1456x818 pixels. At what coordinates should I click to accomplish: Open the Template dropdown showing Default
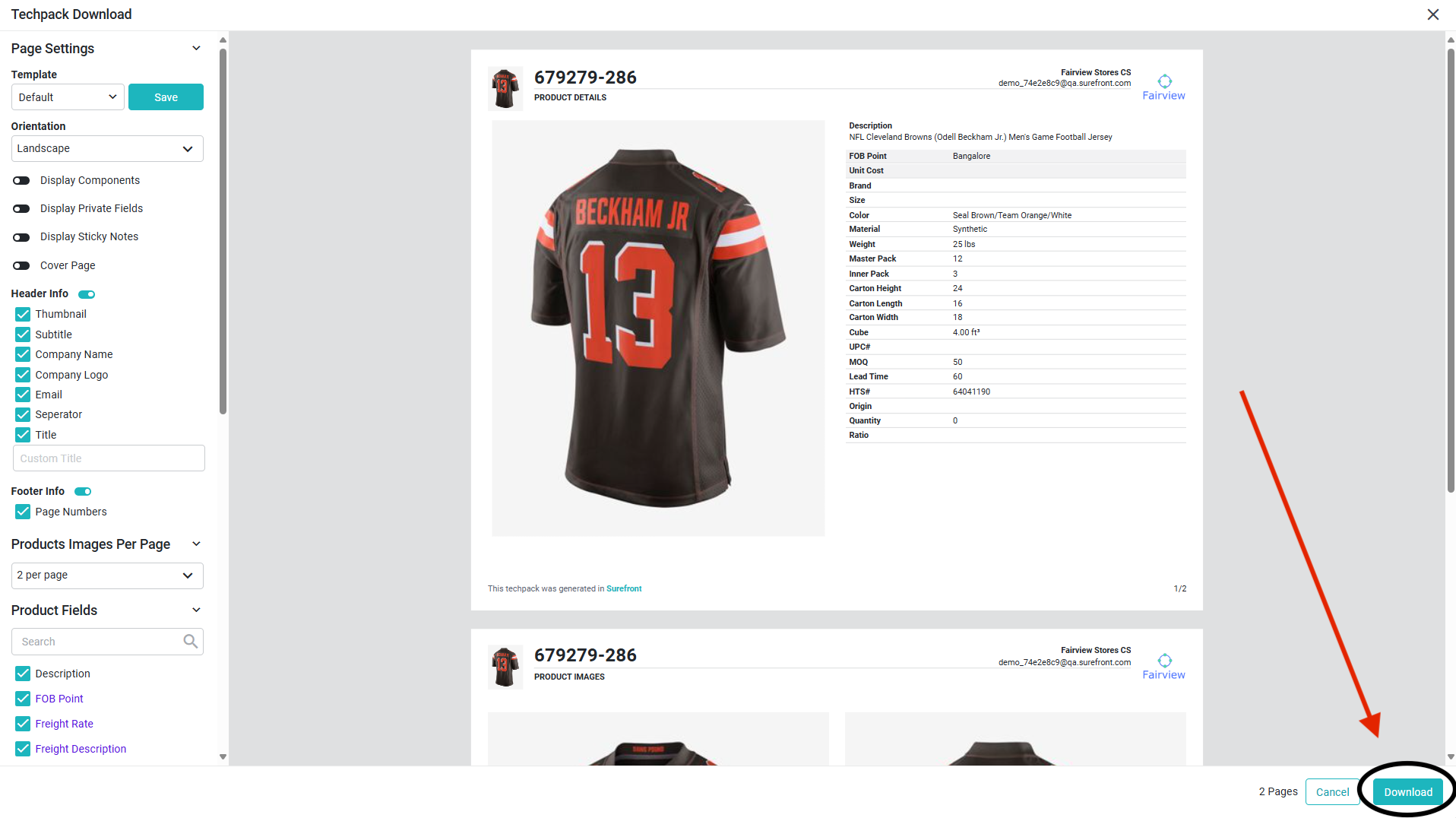click(x=68, y=97)
